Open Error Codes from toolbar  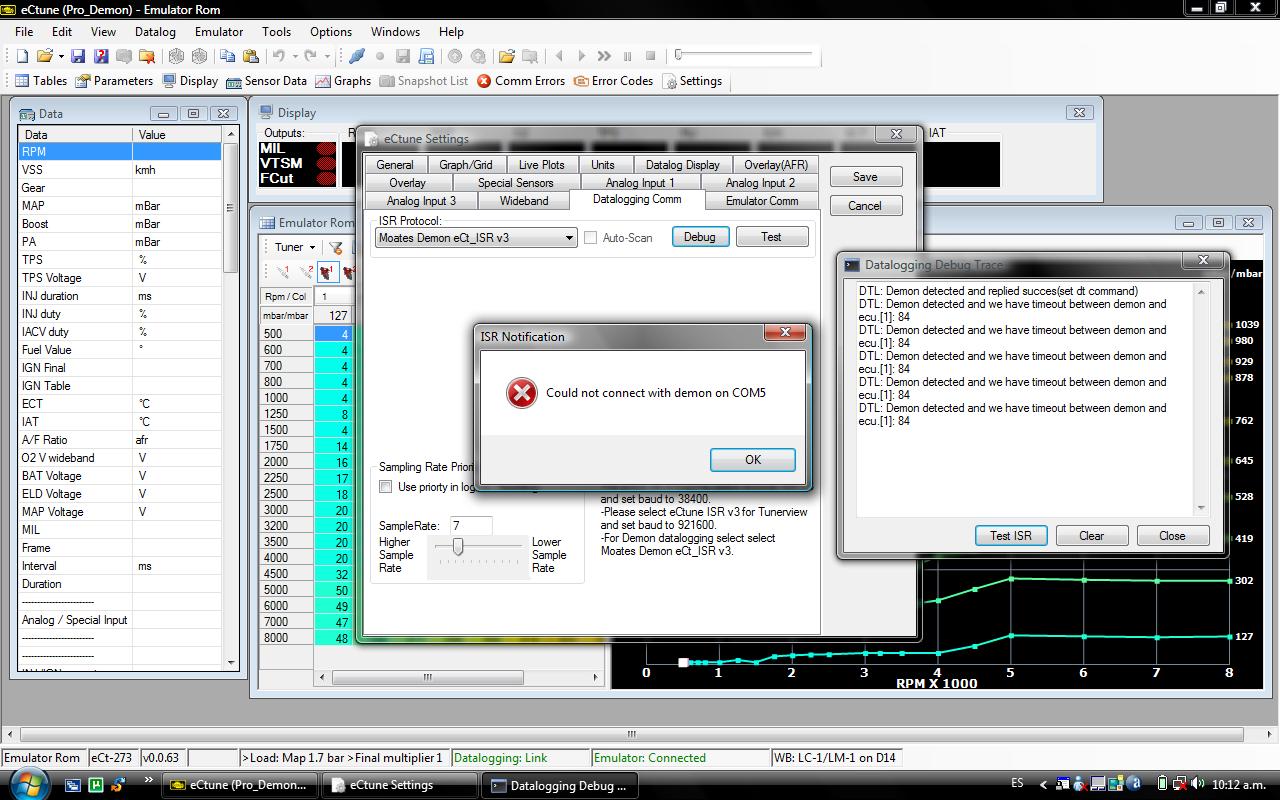pyautogui.click(x=614, y=81)
